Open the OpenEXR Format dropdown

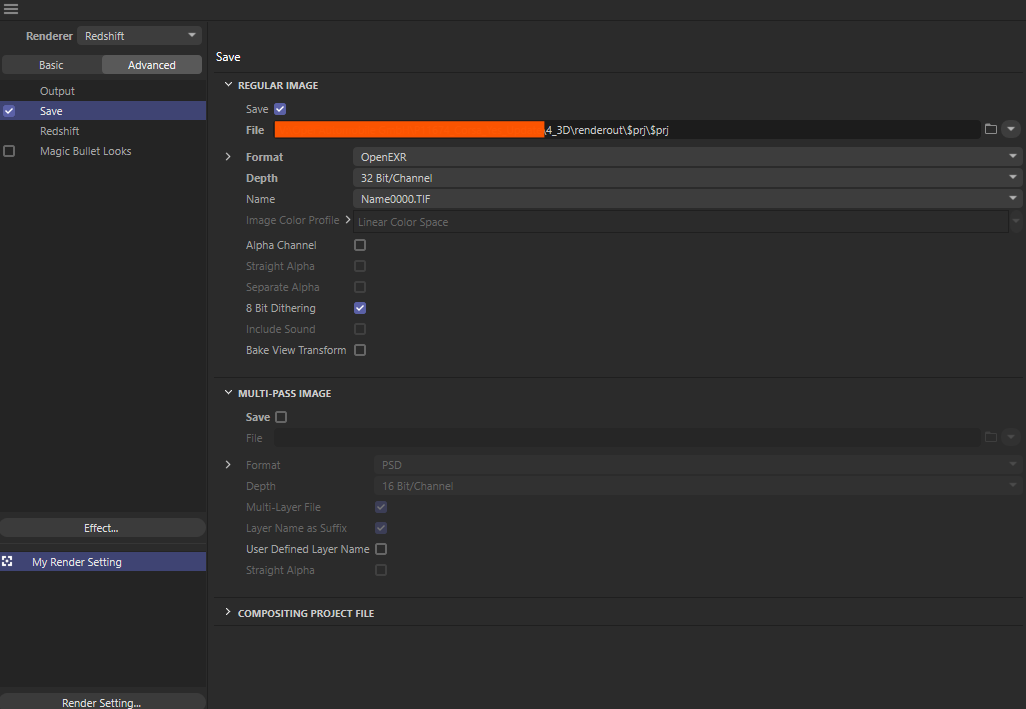(686, 157)
